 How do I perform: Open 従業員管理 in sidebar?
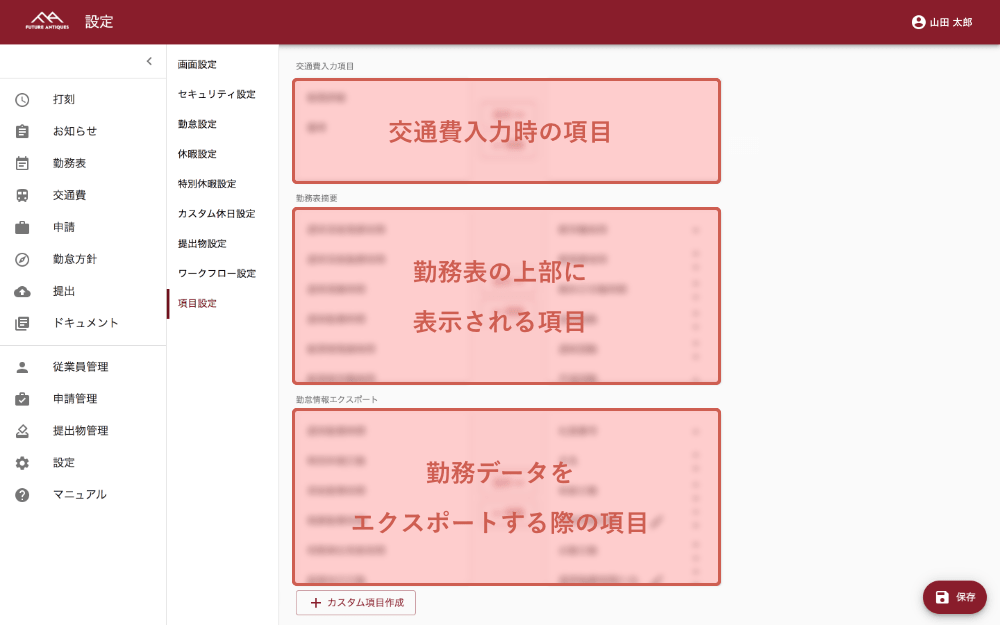(80, 367)
